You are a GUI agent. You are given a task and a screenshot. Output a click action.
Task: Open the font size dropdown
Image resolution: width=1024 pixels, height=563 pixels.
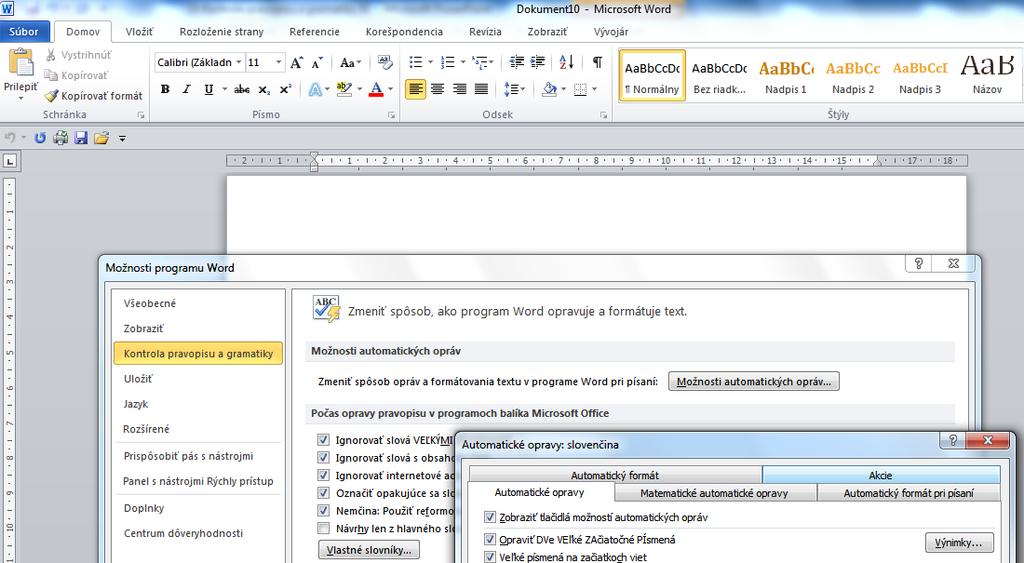click(x=279, y=63)
